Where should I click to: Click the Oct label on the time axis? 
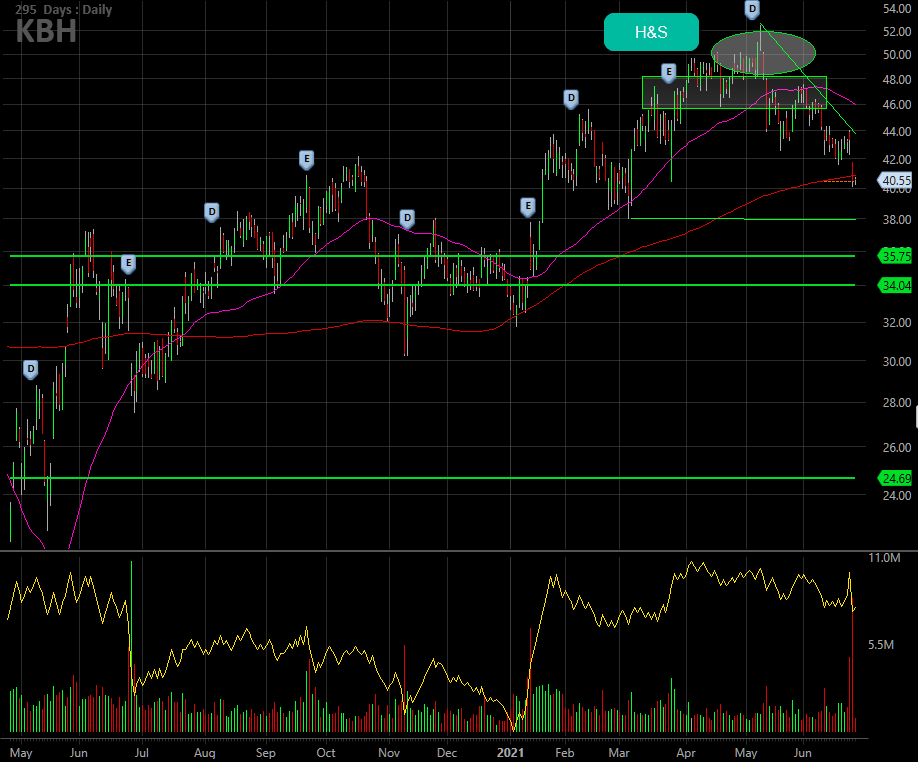tap(326, 753)
